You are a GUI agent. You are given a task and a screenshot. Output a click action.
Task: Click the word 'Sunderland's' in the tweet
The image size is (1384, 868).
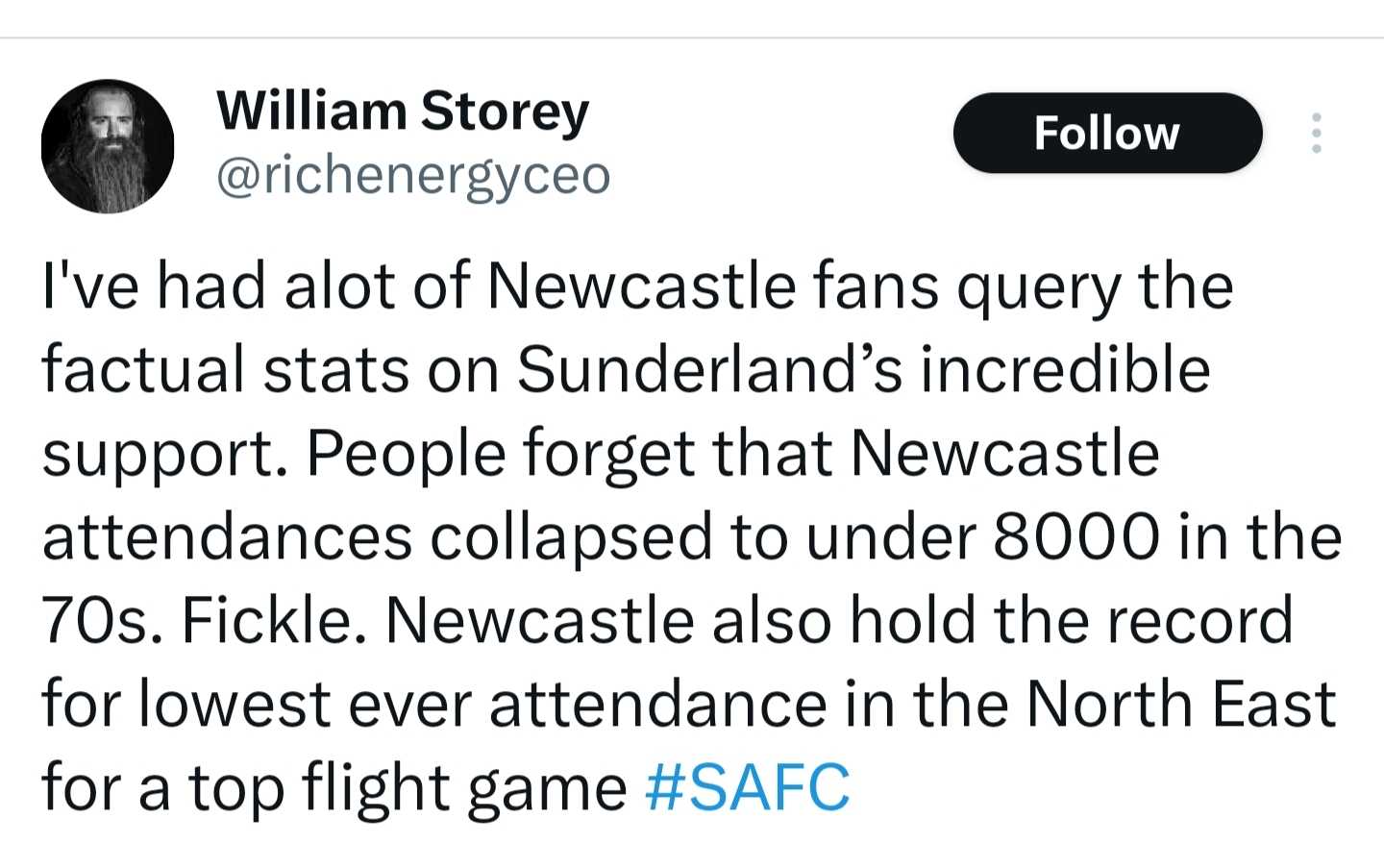point(710,369)
